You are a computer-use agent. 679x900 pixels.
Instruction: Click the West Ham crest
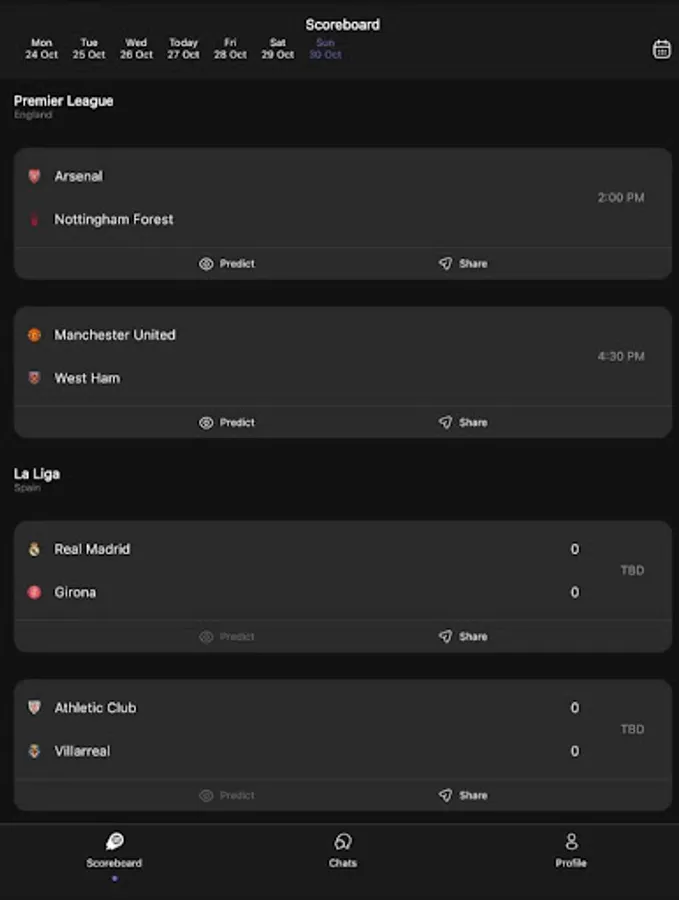coord(34,378)
